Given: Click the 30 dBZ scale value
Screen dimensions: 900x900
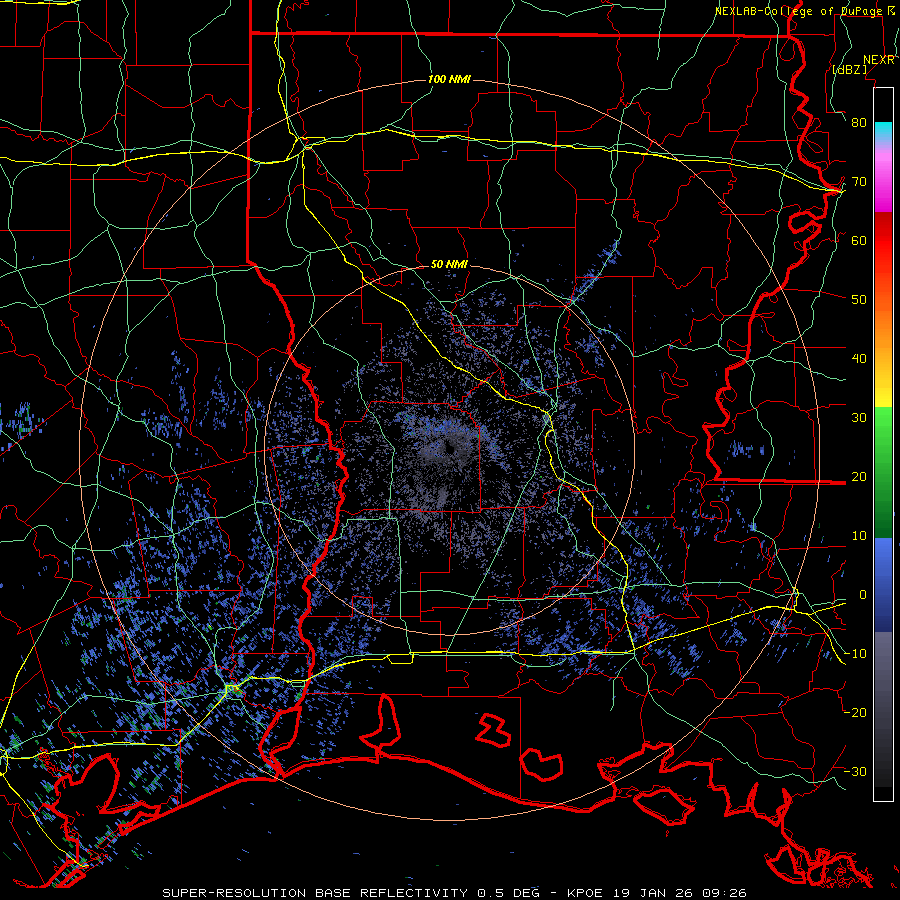Looking at the screenshot, I should [x=859, y=418].
